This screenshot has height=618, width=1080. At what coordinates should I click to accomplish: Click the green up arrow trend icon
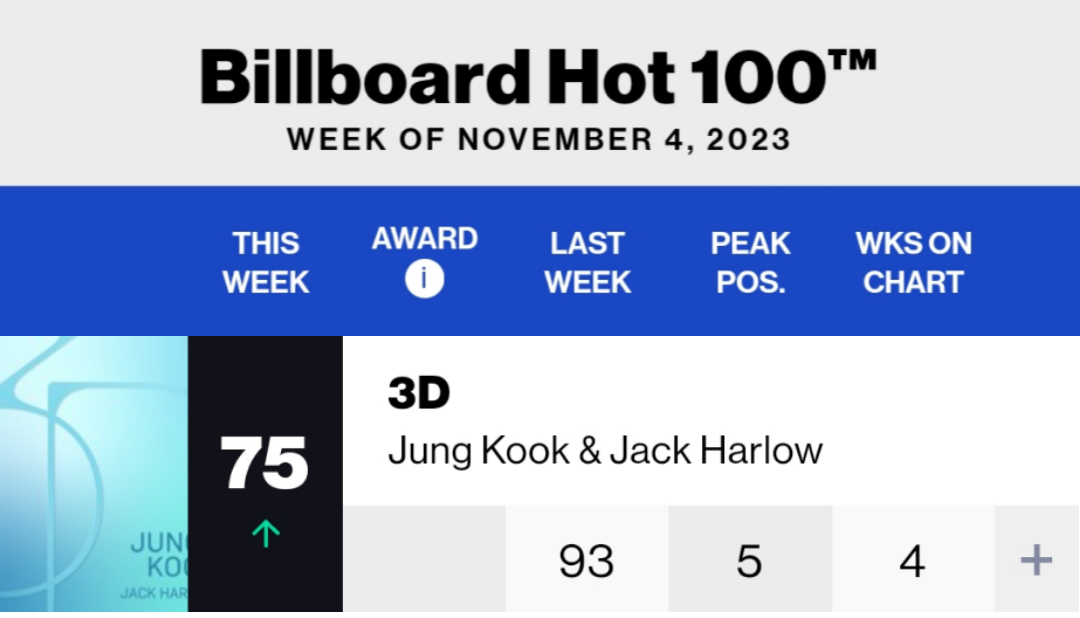266,533
